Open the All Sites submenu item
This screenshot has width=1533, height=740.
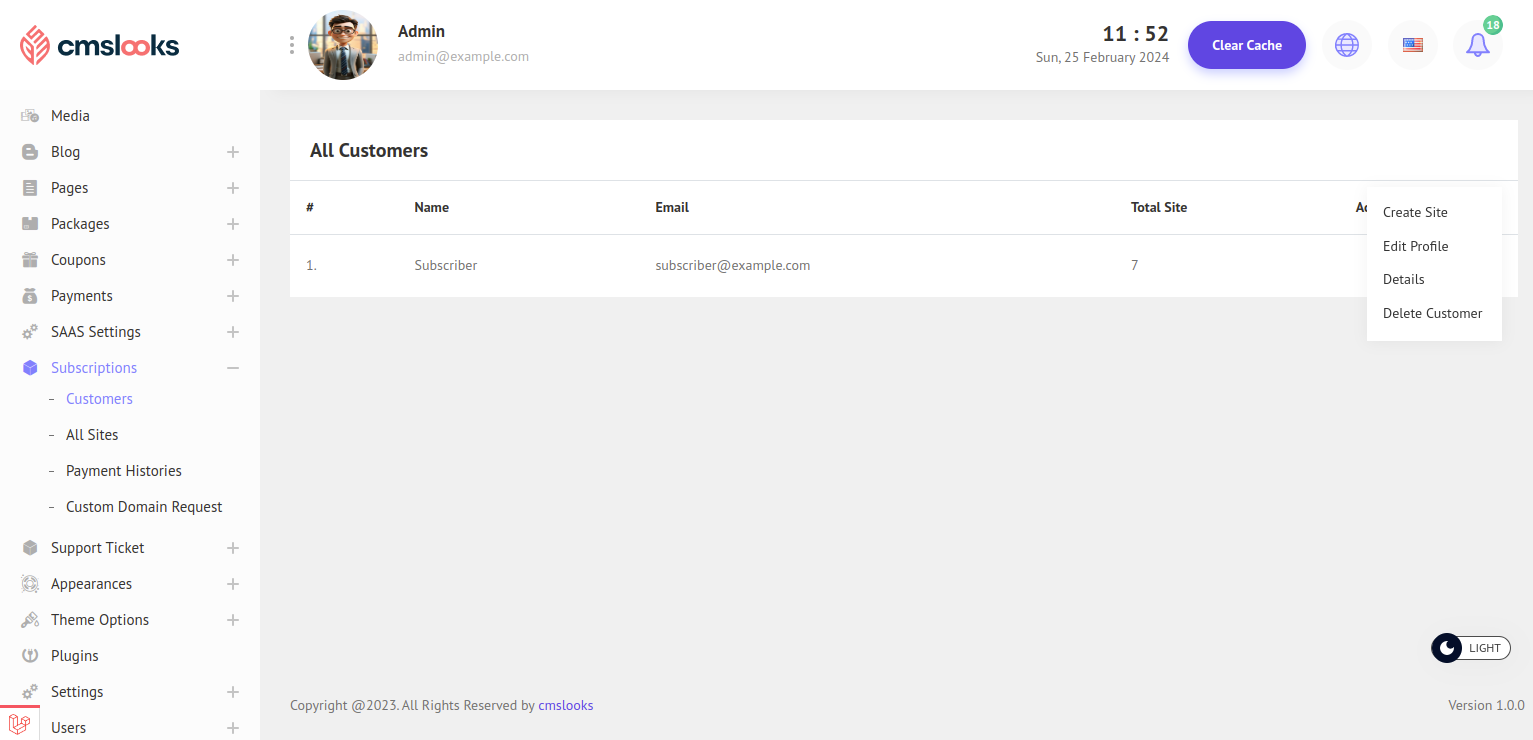[x=92, y=435]
